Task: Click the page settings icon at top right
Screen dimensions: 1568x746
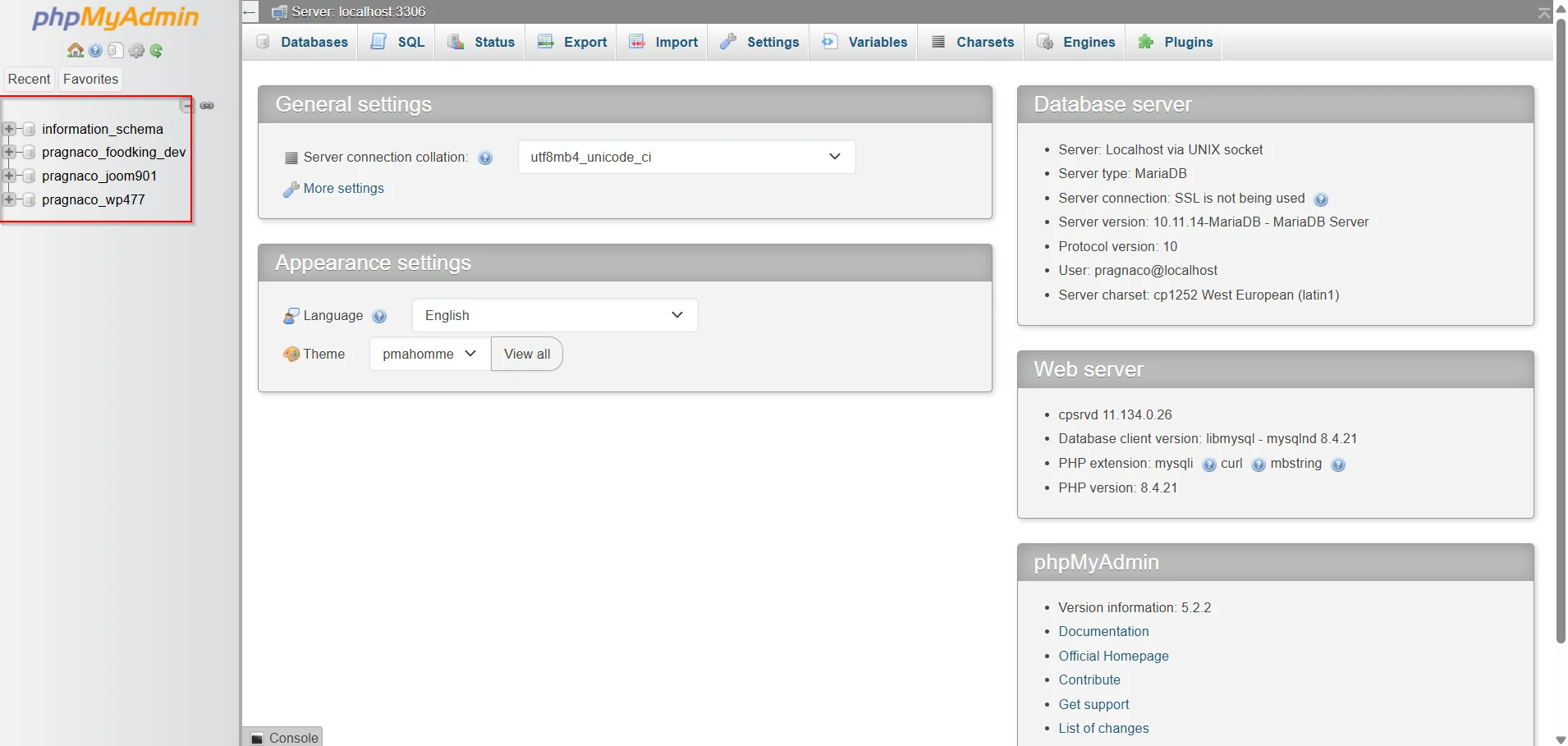Action: pyautogui.click(x=1544, y=12)
